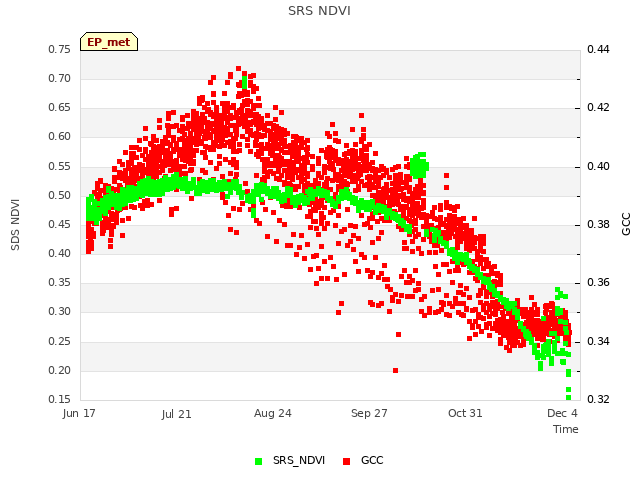Image resolution: width=640 pixels, height=480 pixels.
Task: Click the Jul 21 date tick label
Action: (176, 414)
